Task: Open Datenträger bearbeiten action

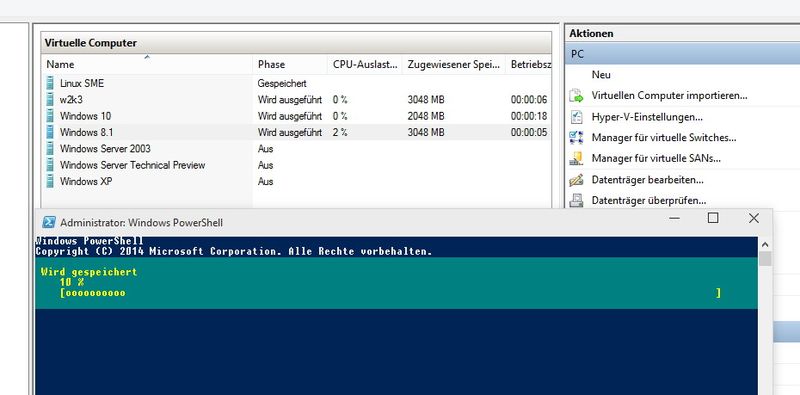Action: point(647,180)
